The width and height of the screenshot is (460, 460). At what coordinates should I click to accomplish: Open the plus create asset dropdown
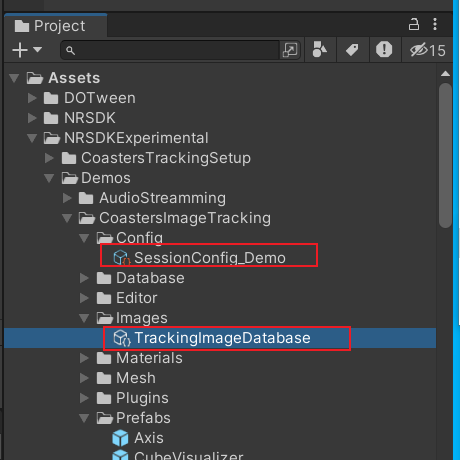pos(27,50)
